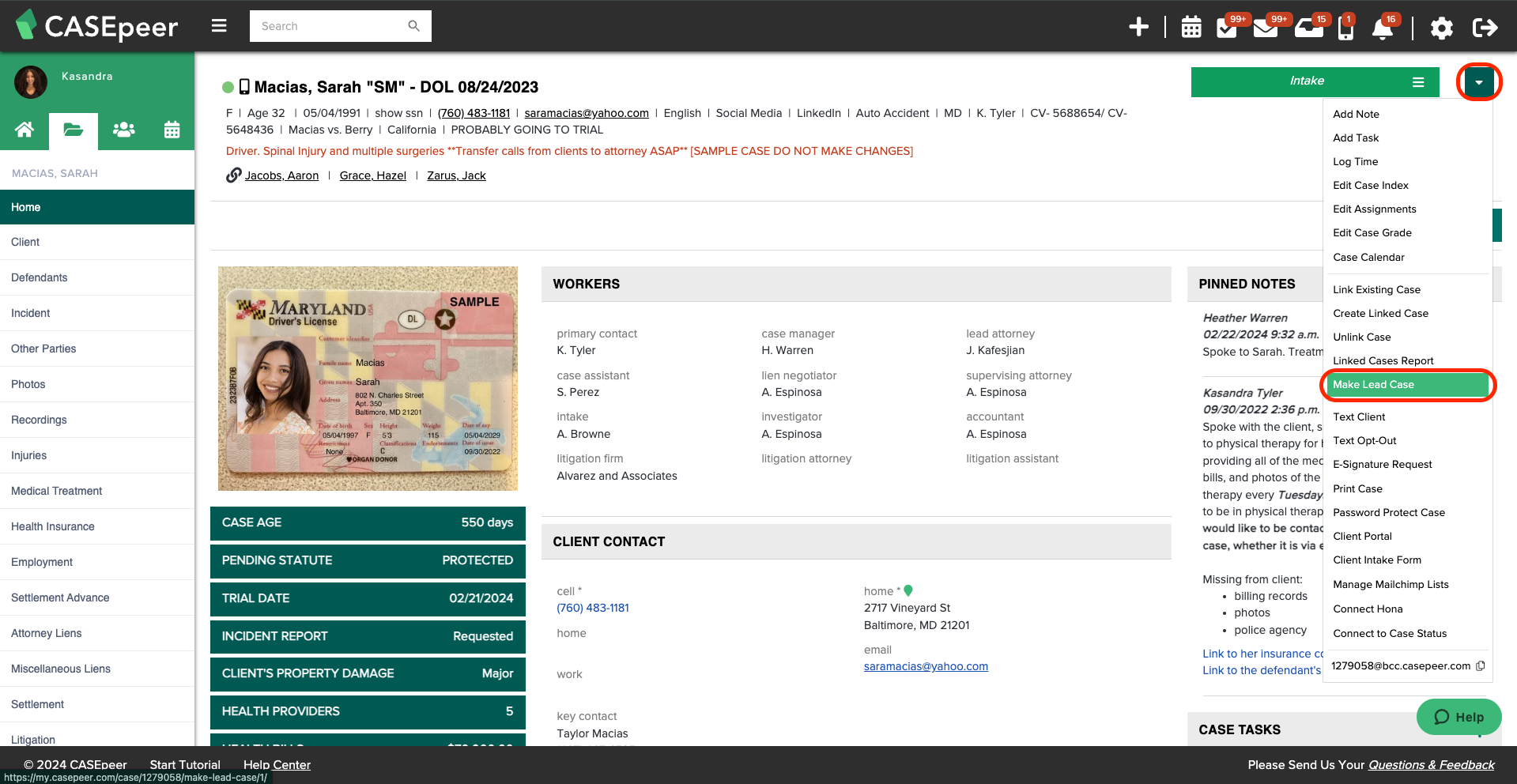Choose Edit Assignments
Image resolution: width=1517 pixels, height=784 pixels.
[1374, 209]
